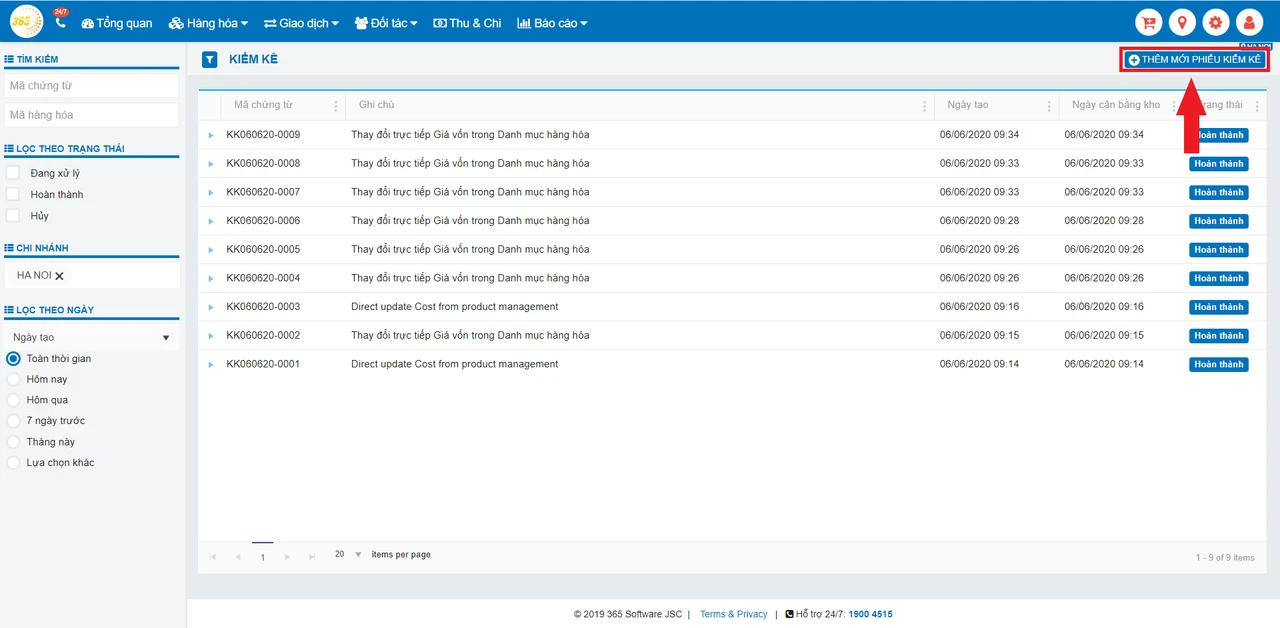Remove the HA NOI branch tag
This screenshot has height=628, width=1280.
[60, 276]
